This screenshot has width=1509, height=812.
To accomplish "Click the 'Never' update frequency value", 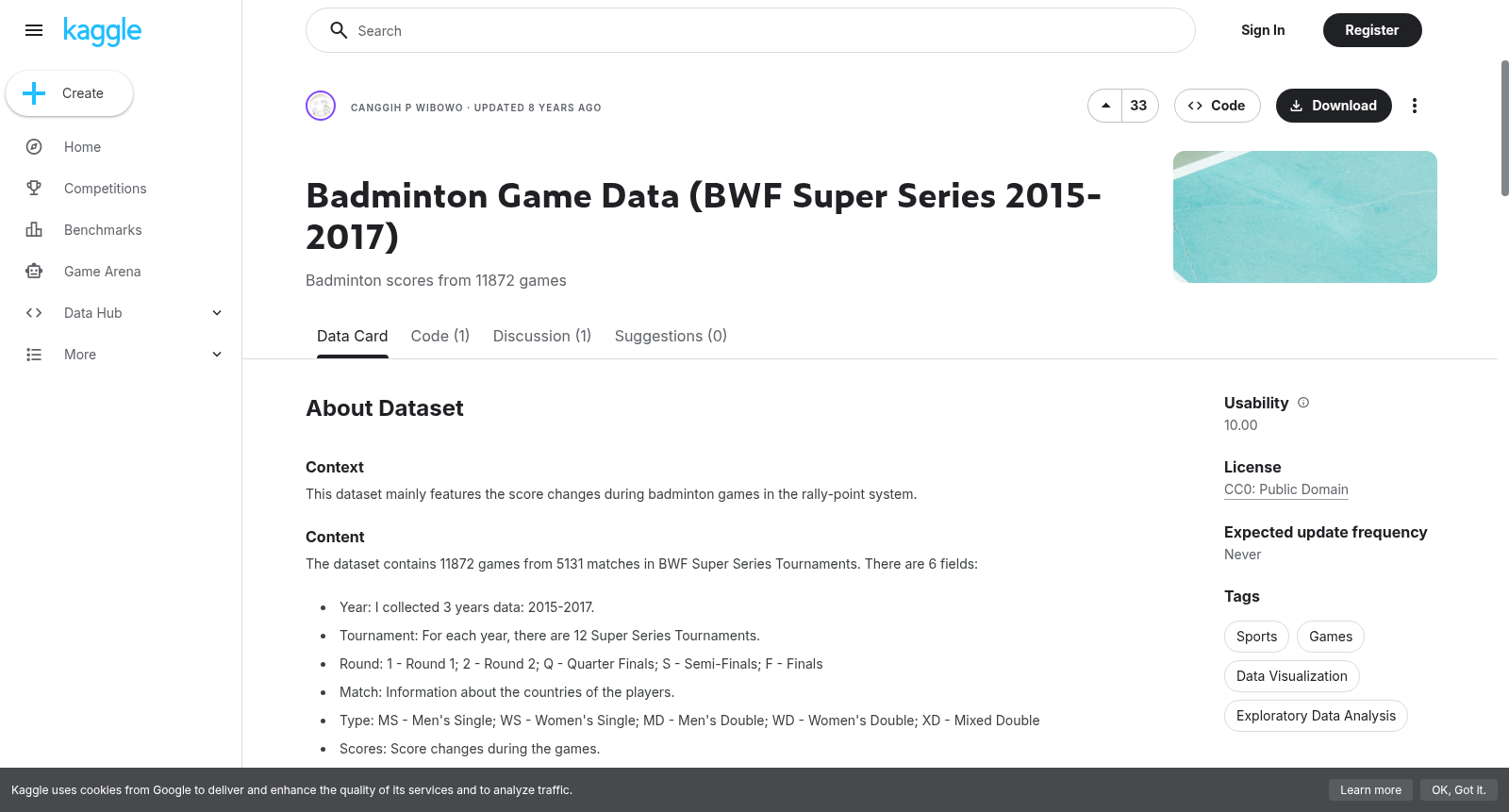I will [1242, 555].
